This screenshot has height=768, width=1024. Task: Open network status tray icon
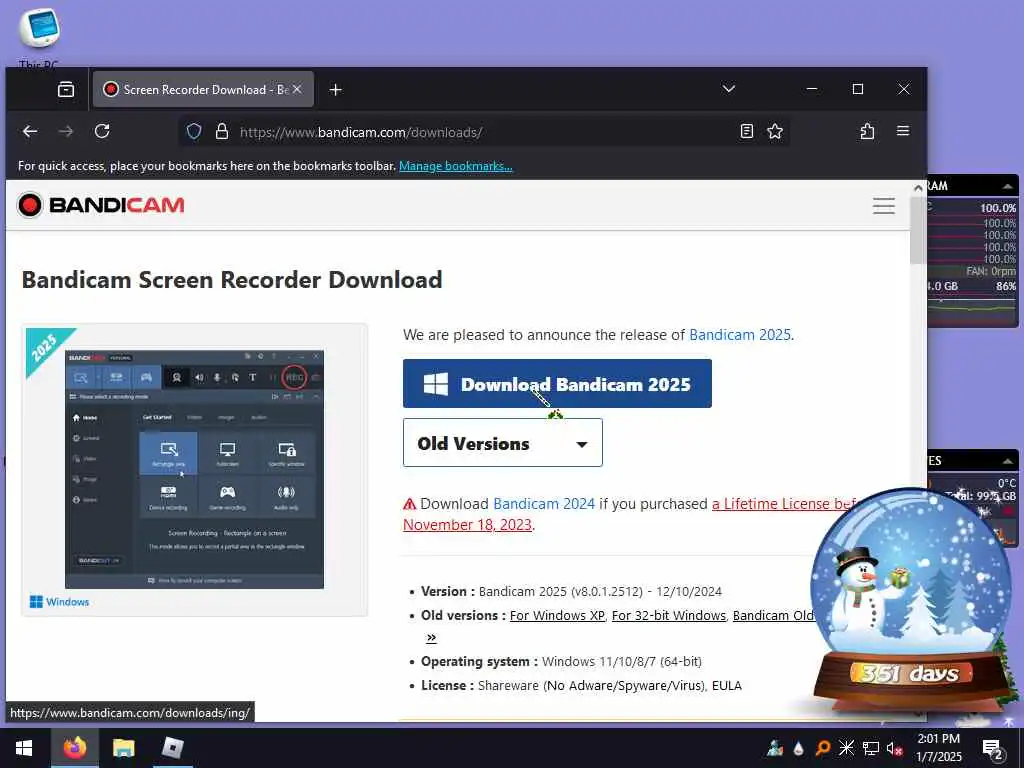(871, 748)
